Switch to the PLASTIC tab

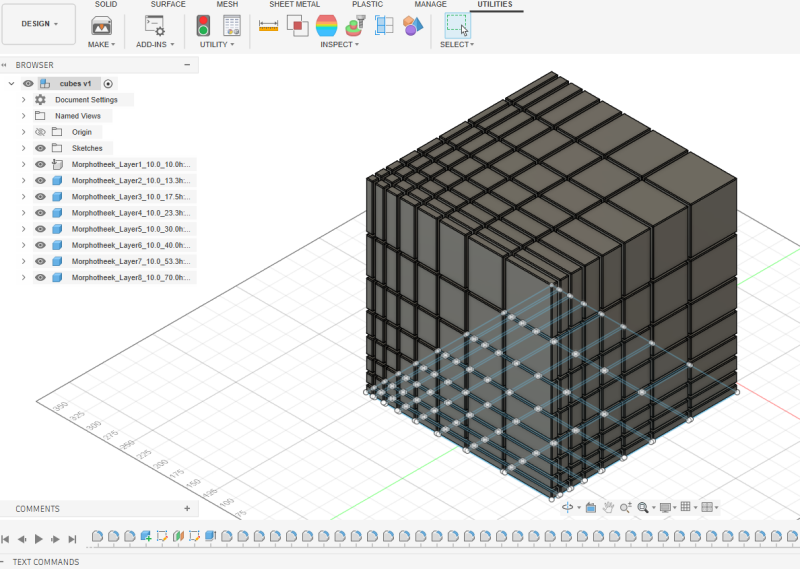[367, 4]
